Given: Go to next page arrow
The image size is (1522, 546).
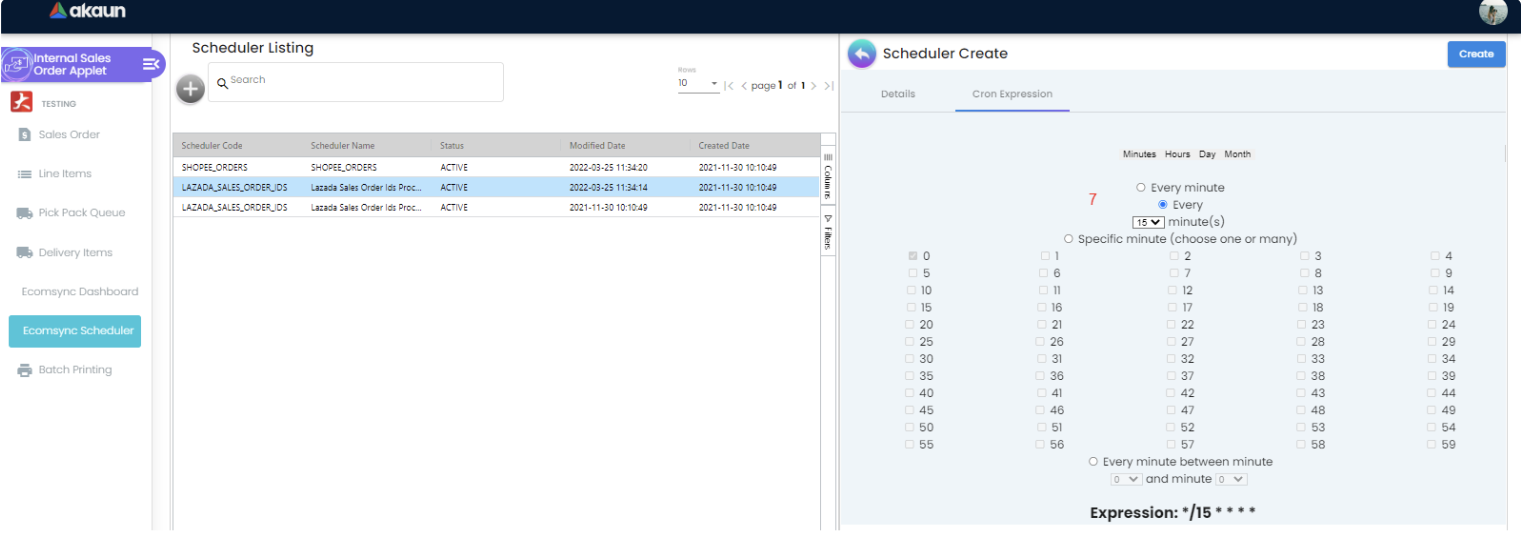Looking at the screenshot, I should coord(813,86).
